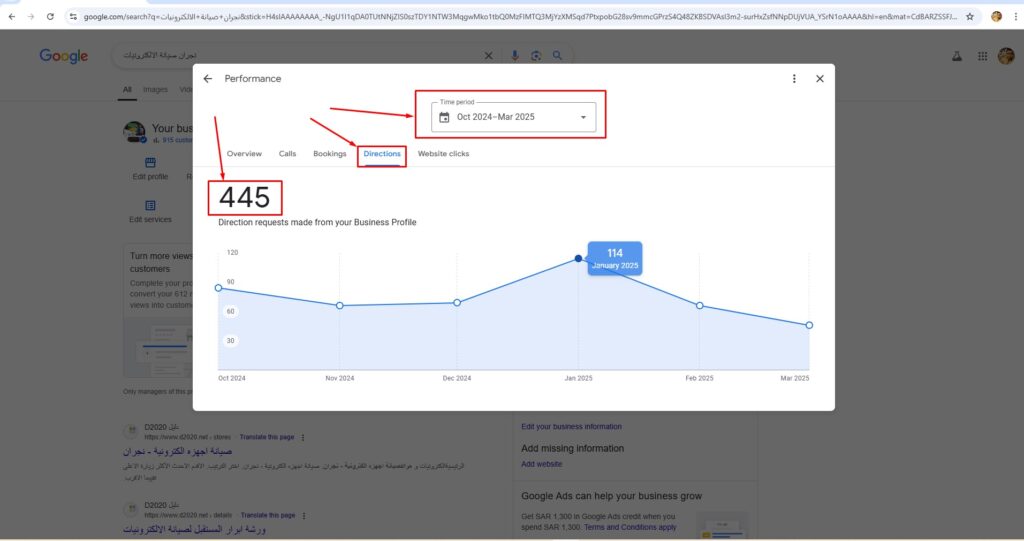Reload the page in the browser
Viewport: 1024px width, 541px height.
coord(50,16)
